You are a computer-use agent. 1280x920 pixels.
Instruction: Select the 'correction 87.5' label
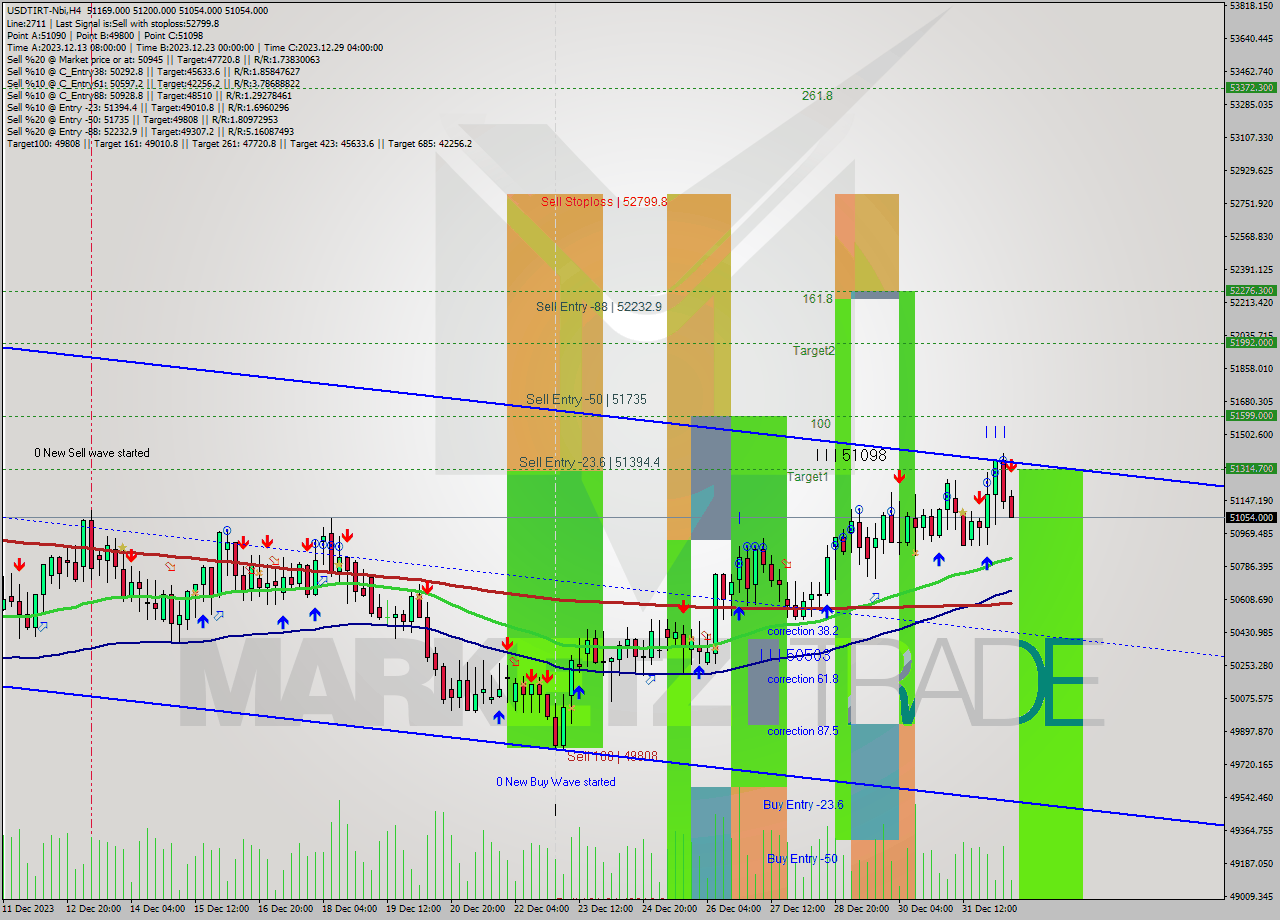803,731
